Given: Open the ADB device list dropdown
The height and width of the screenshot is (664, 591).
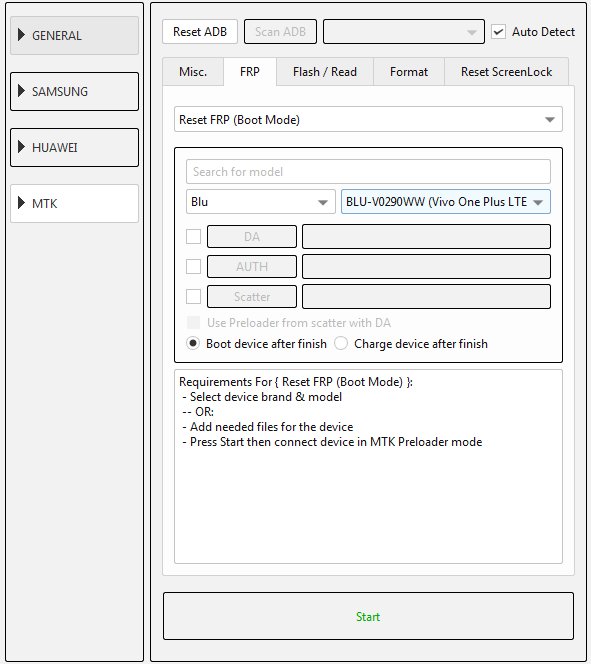Looking at the screenshot, I should point(404,32).
